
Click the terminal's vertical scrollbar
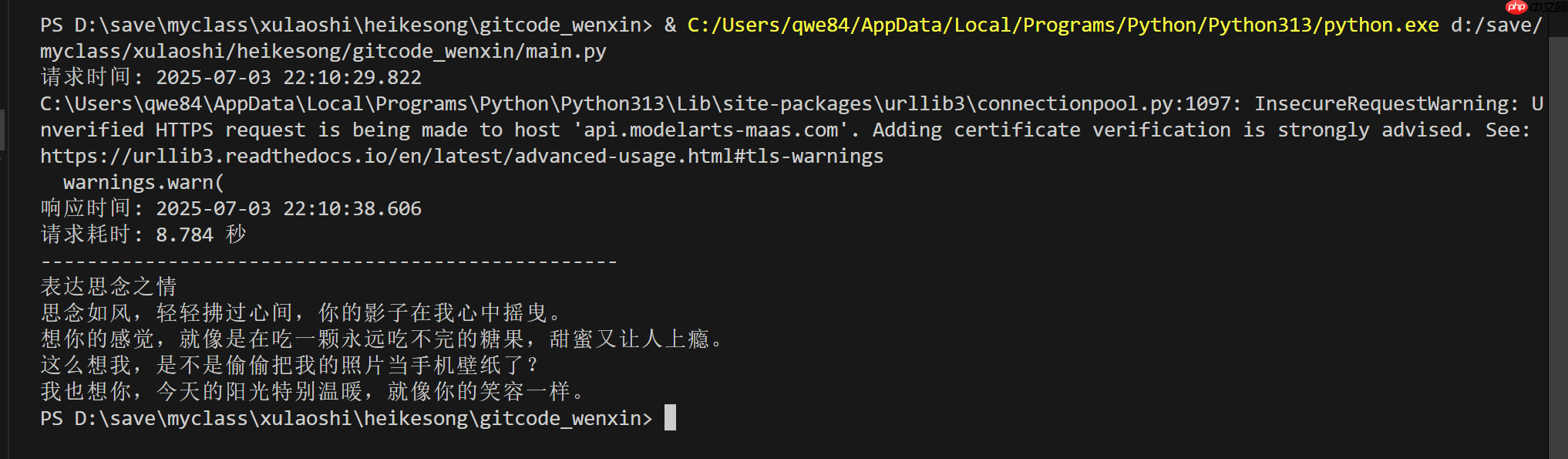1557,231
